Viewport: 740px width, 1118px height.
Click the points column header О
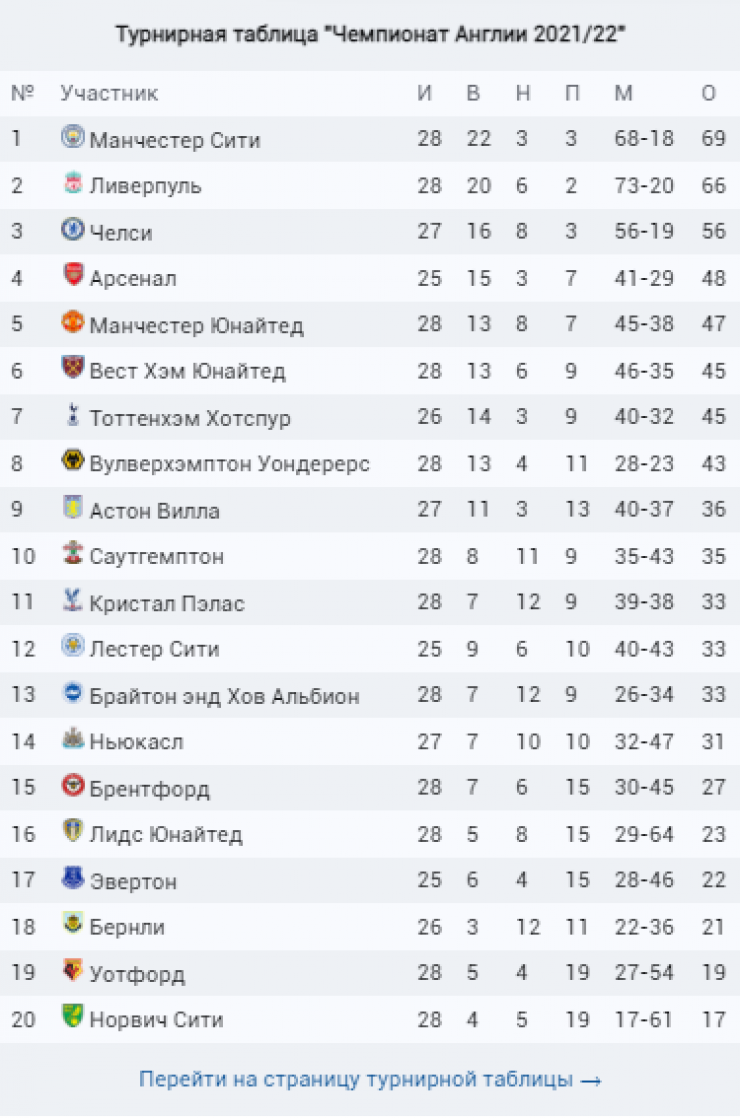(709, 94)
